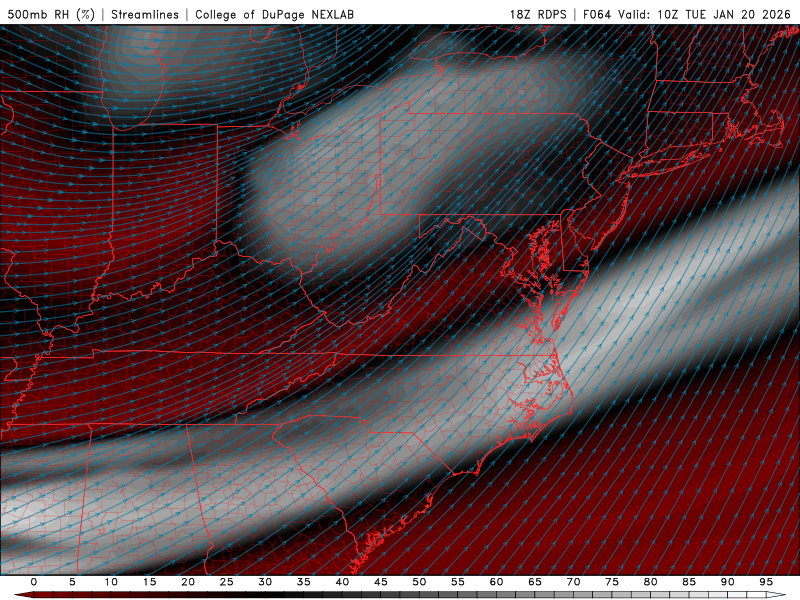The image size is (800, 600).
Task: Click the colorbar label "5"
Action: click(x=72, y=582)
